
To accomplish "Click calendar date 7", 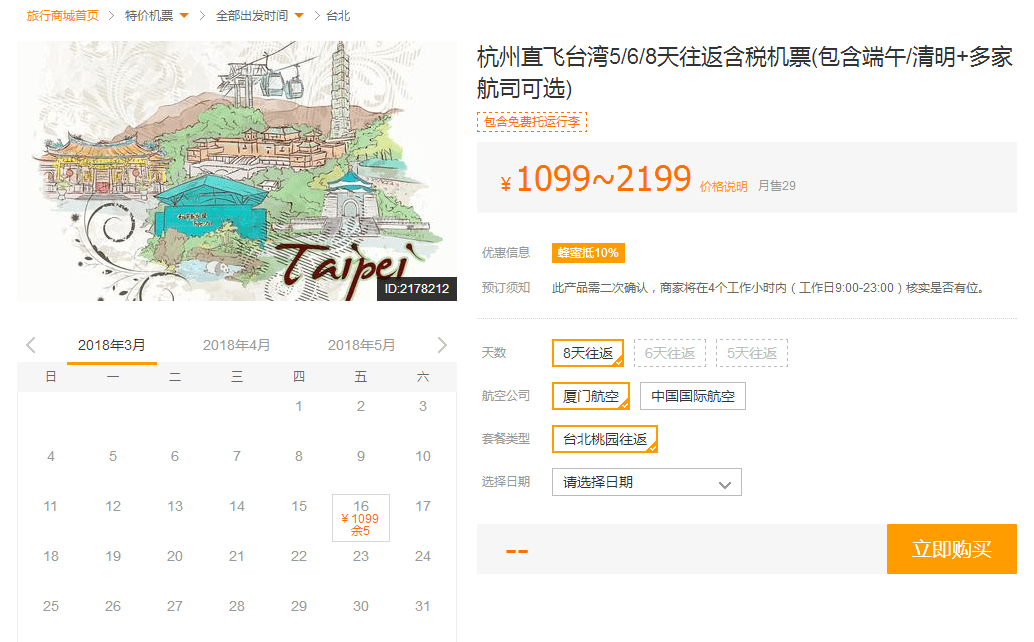I will [x=237, y=456].
